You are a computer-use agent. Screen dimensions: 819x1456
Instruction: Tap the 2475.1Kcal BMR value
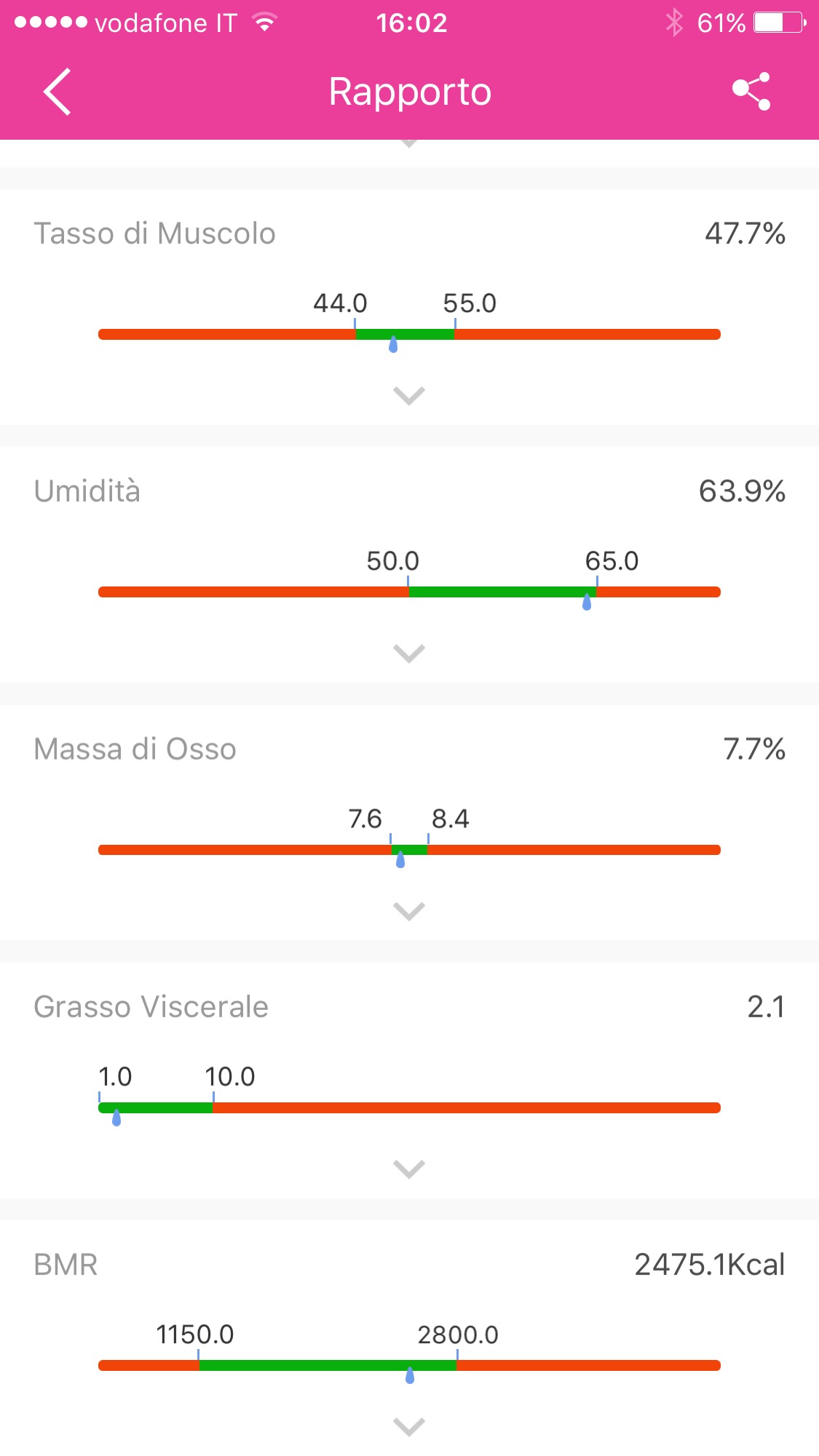pyautogui.click(x=709, y=1265)
